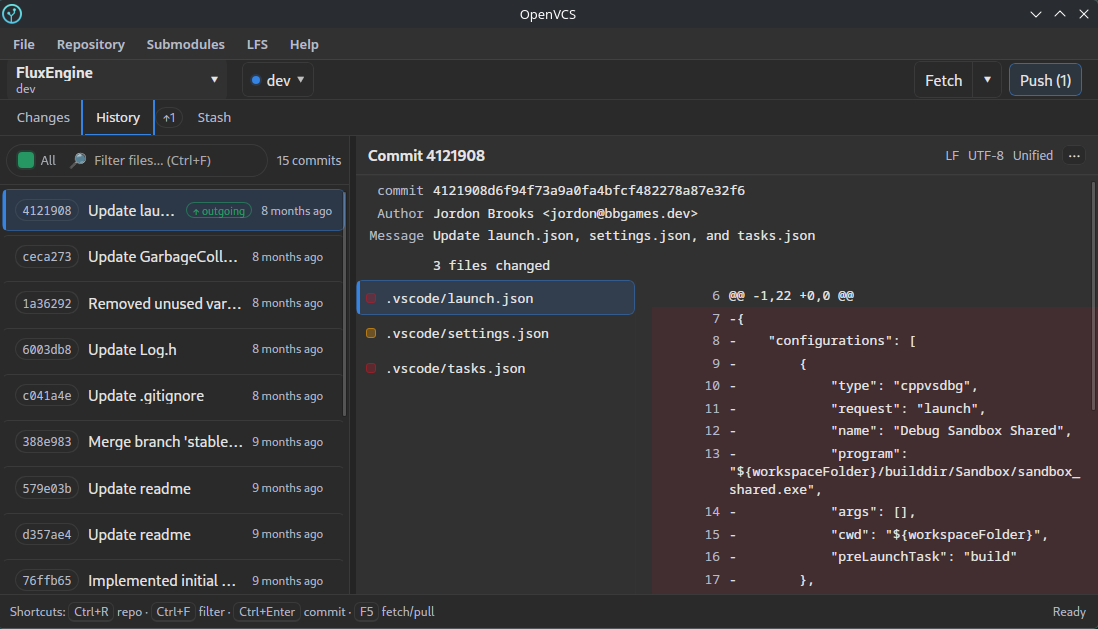Click the Fetch button
Screen dimensions: 1098x629
pyautogui.click(x=942, y=79)
